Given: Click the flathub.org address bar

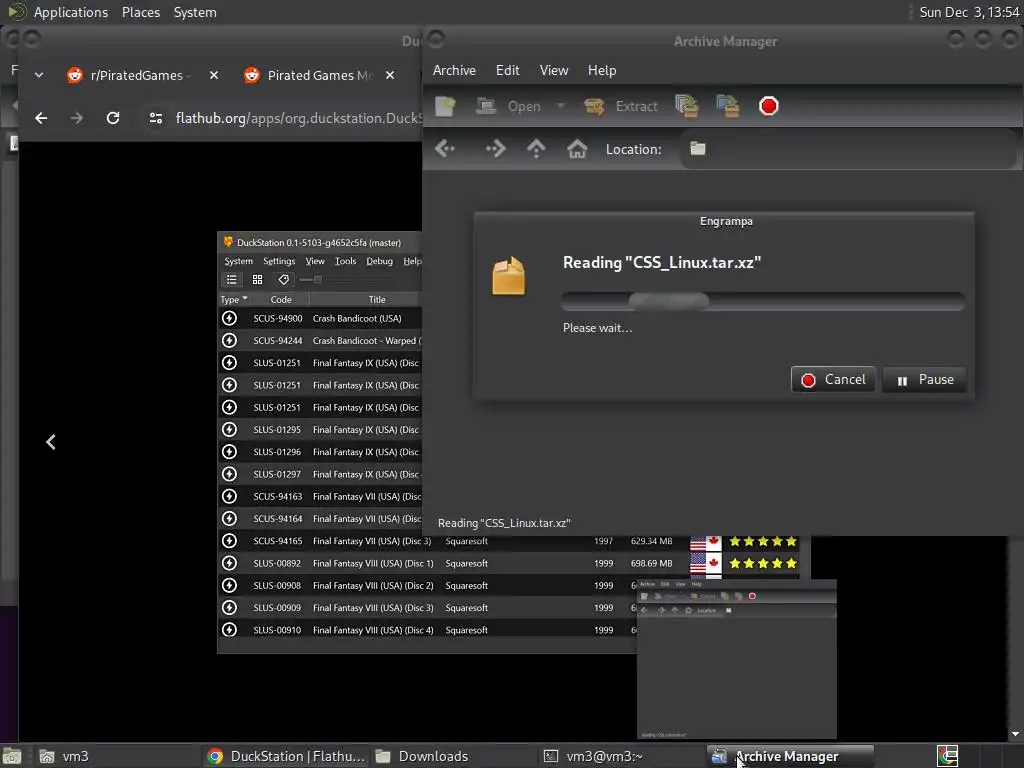Looking at the screenshot, I should [x=298, y=118].
